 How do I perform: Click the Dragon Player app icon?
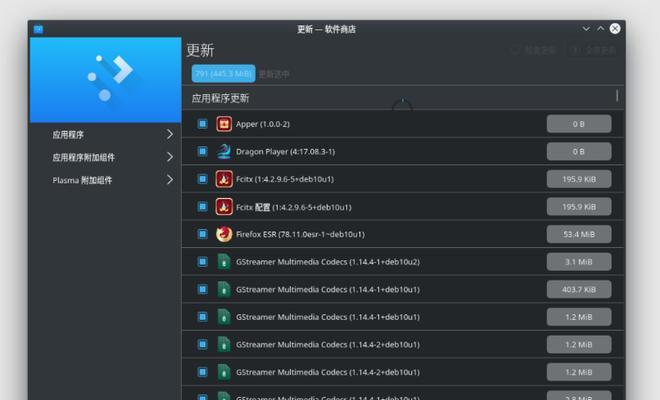(x=224, y=152)
